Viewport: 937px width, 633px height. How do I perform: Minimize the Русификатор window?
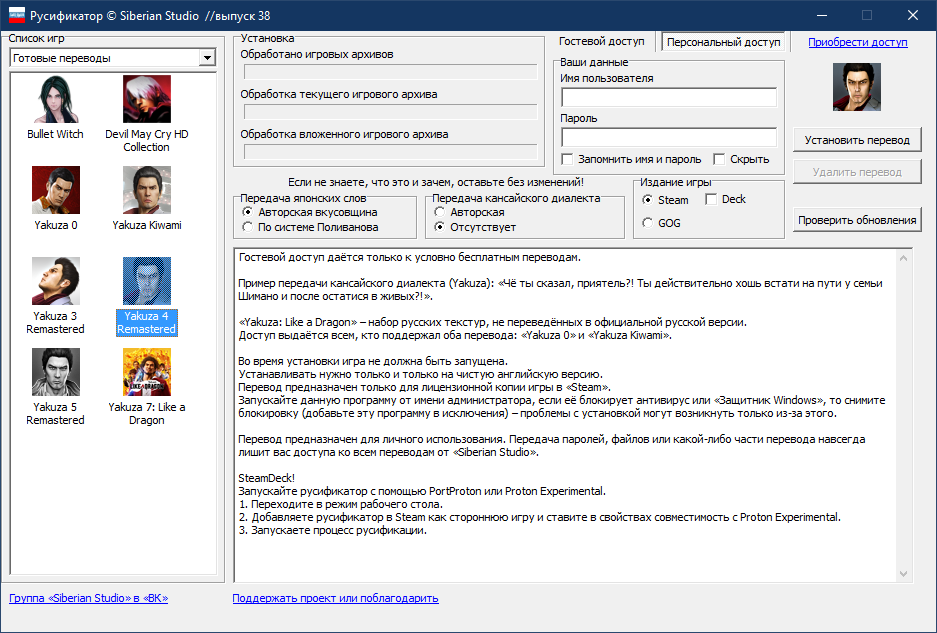822,16
